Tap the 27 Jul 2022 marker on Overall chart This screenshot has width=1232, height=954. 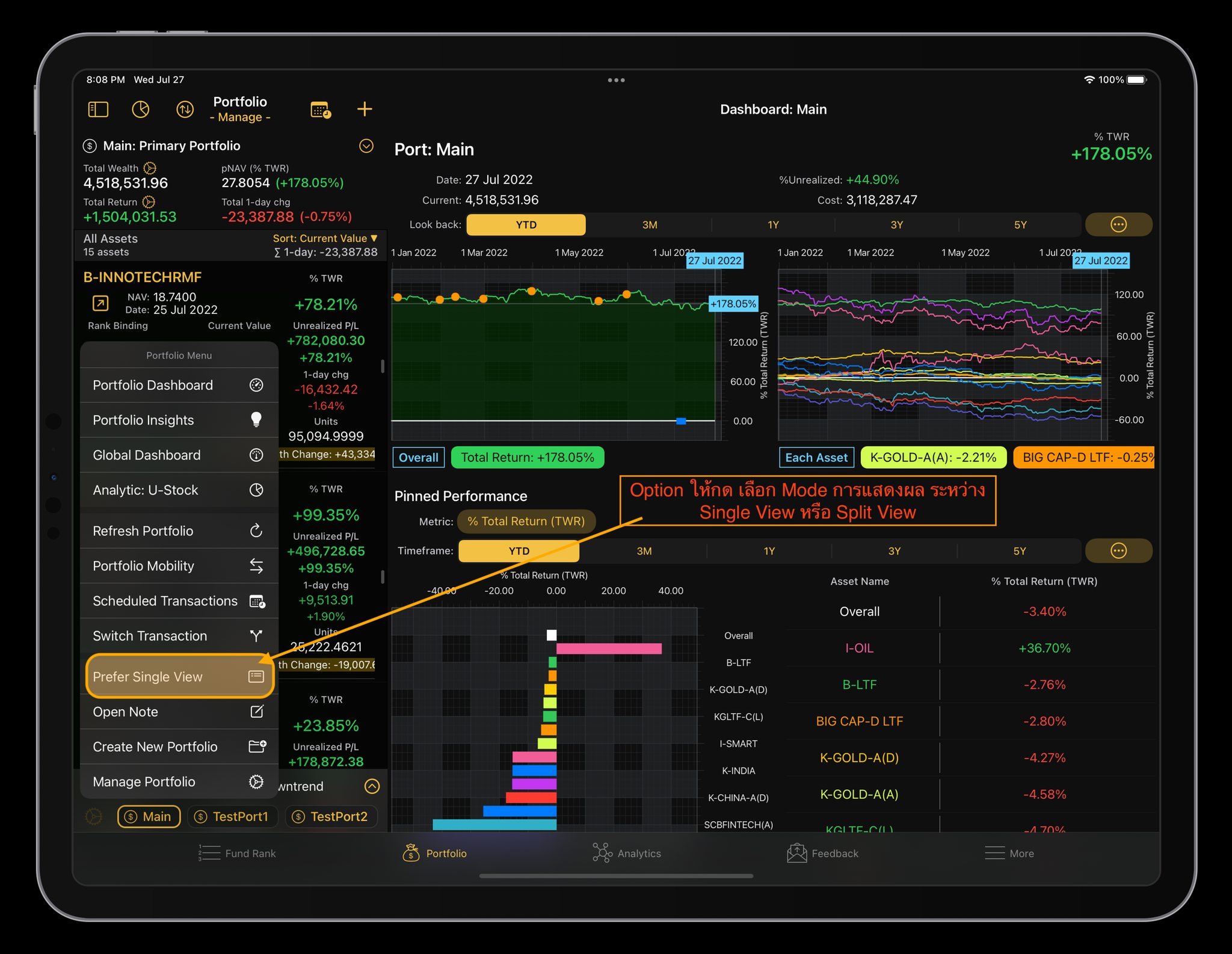[715, 260]
